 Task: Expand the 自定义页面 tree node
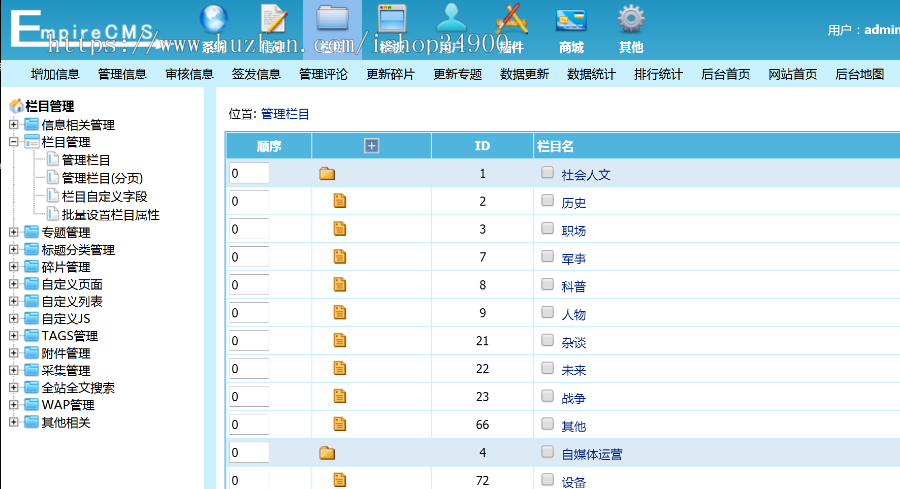coord(14,284)
